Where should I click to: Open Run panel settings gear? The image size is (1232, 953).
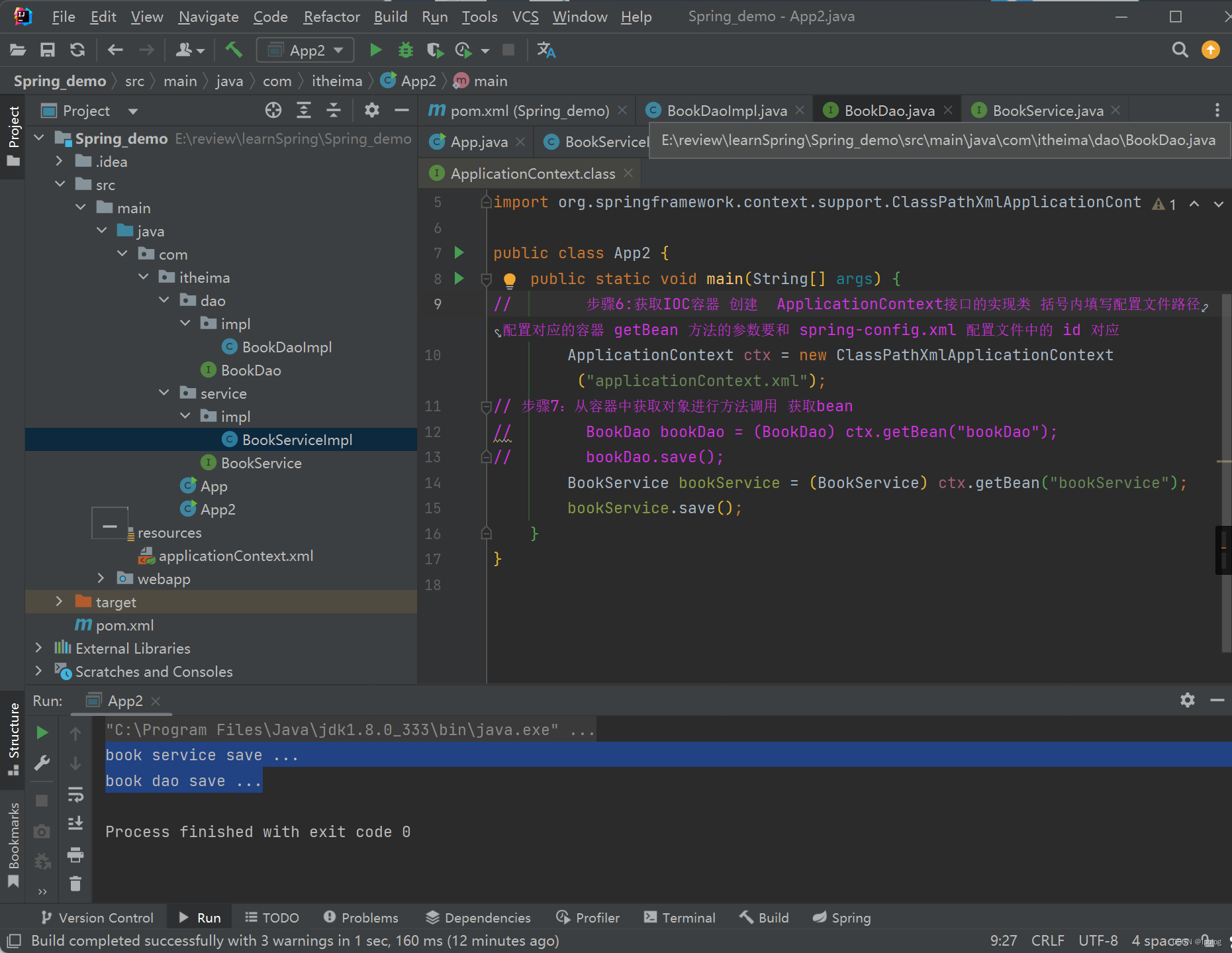point(1188,700)
